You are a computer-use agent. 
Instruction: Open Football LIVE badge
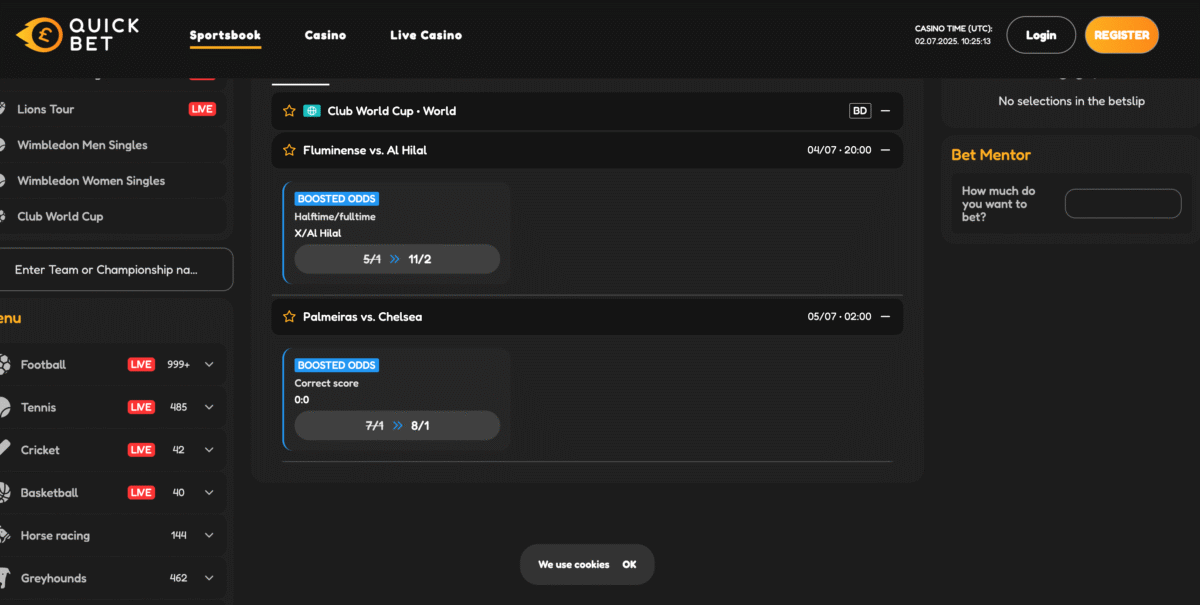(x=141, y=365)
